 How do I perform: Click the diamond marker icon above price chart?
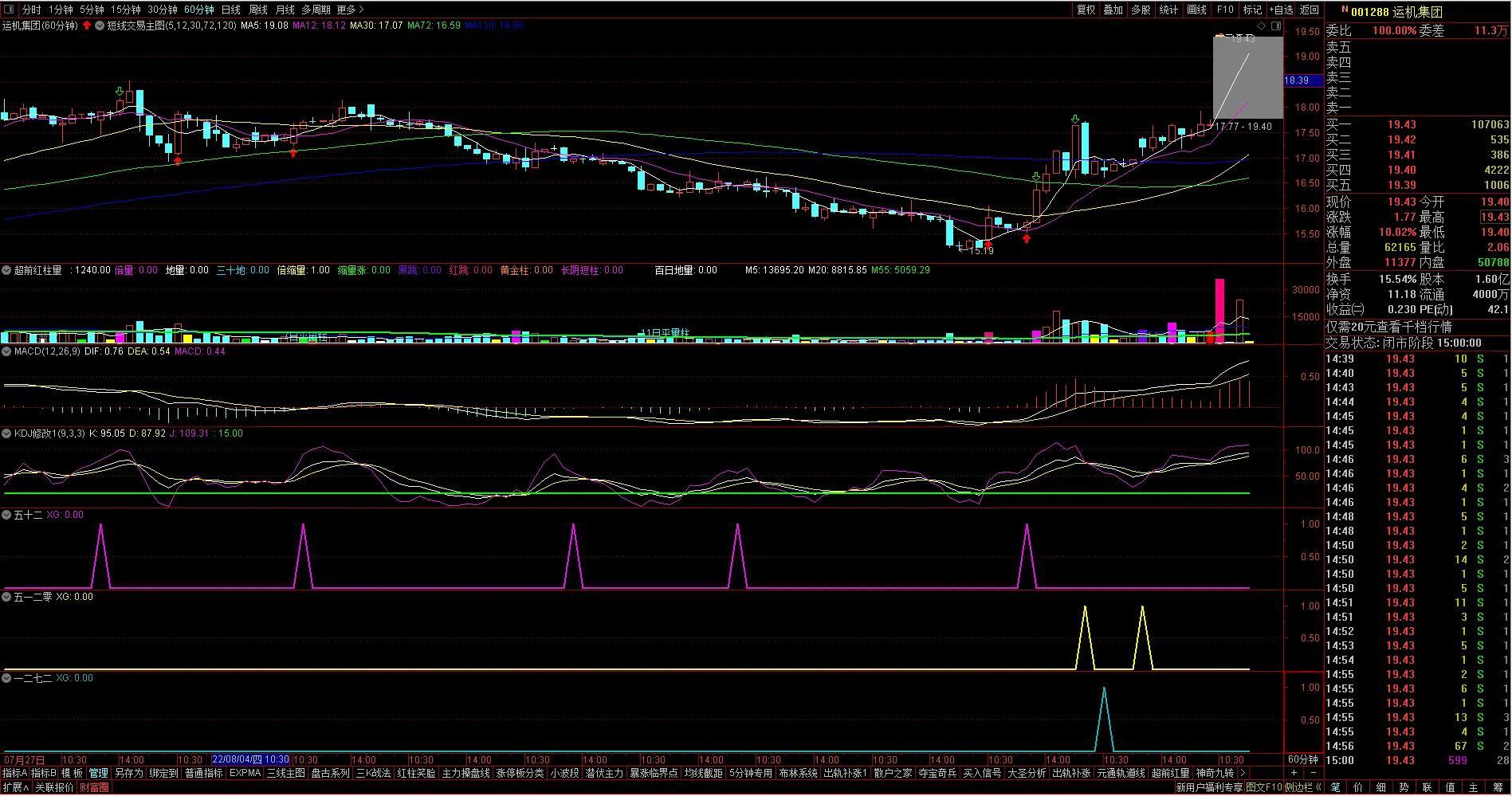coord(1262,25)
